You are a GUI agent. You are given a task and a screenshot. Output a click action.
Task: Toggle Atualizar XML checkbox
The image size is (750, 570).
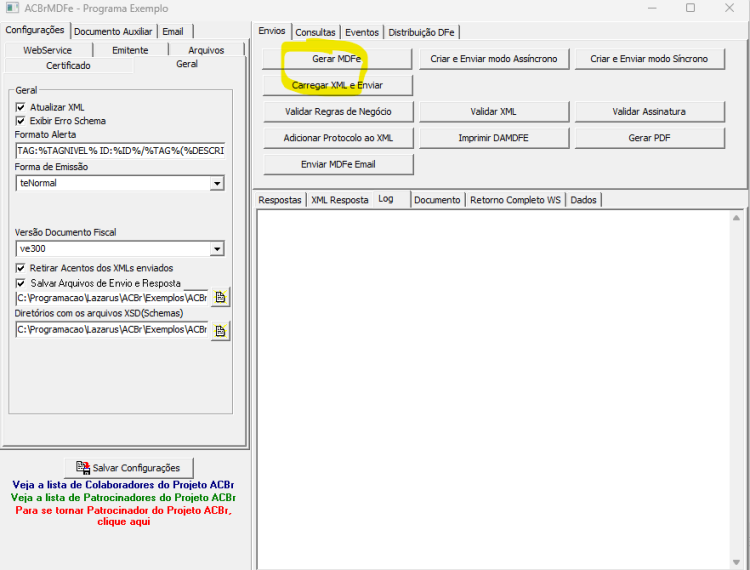[x=21, y=107]
